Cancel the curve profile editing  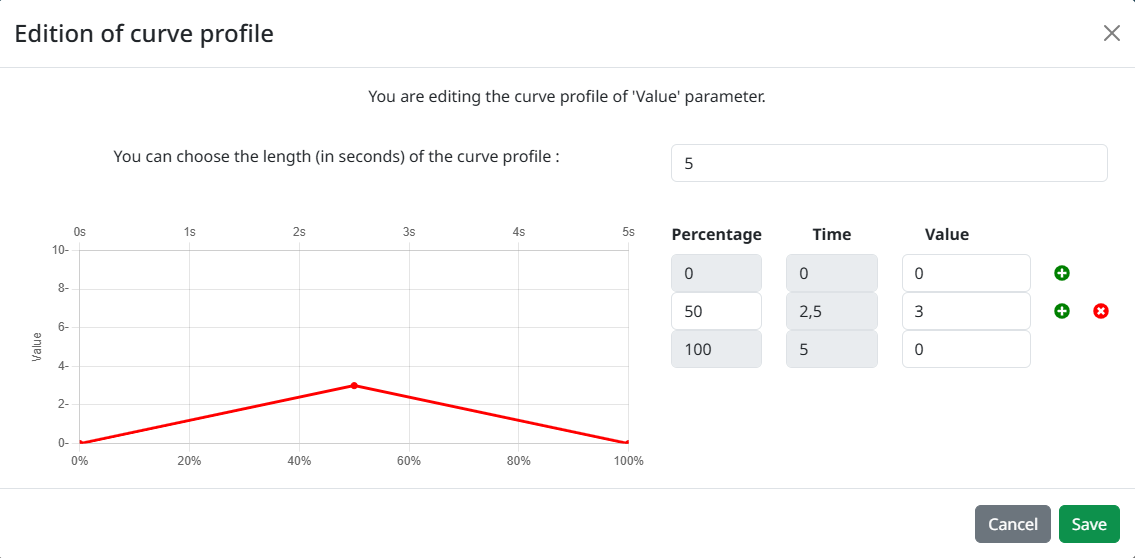(x=1013, y=524)
